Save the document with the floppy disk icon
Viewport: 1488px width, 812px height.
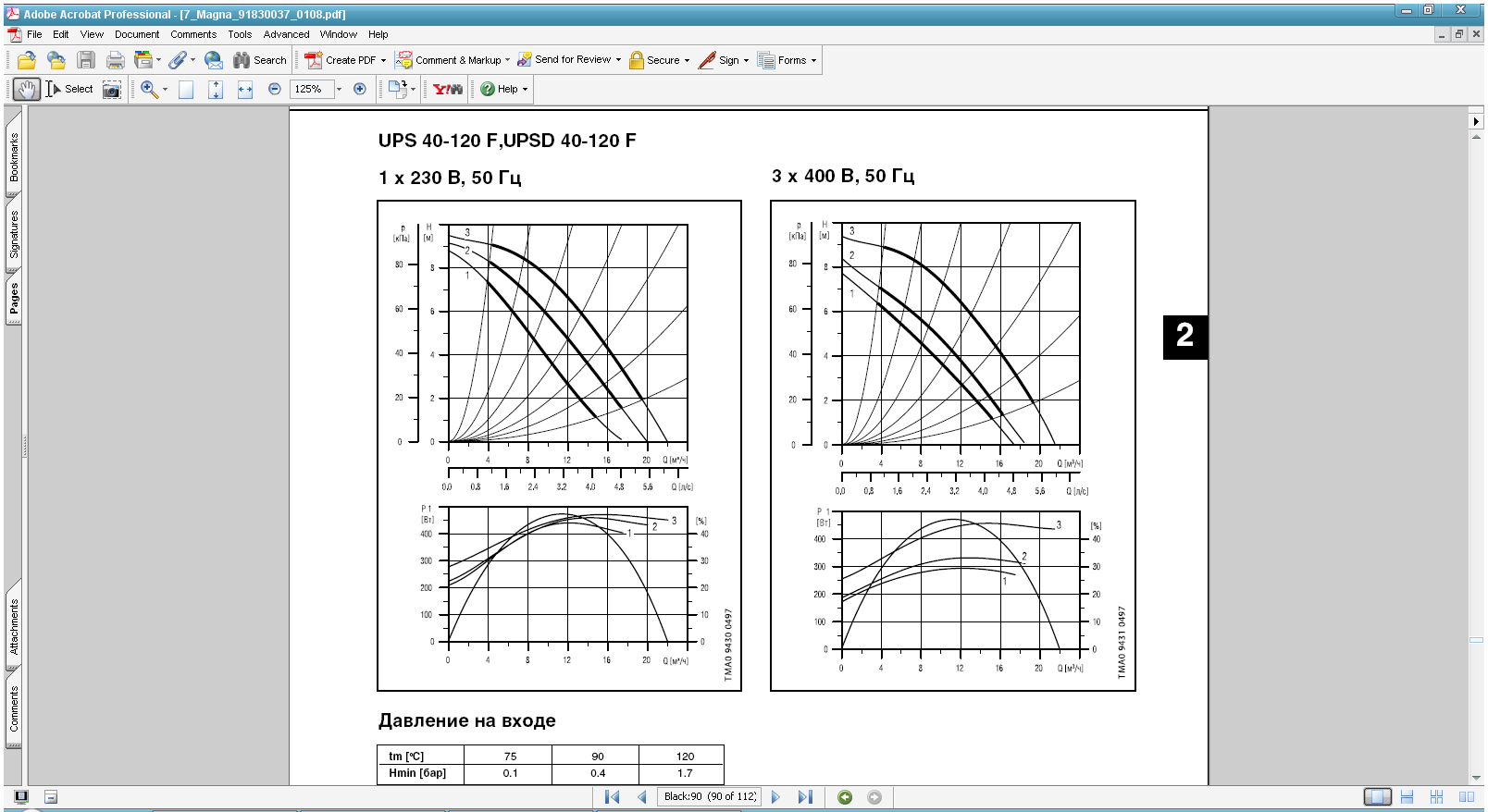[x=86, y=60]
